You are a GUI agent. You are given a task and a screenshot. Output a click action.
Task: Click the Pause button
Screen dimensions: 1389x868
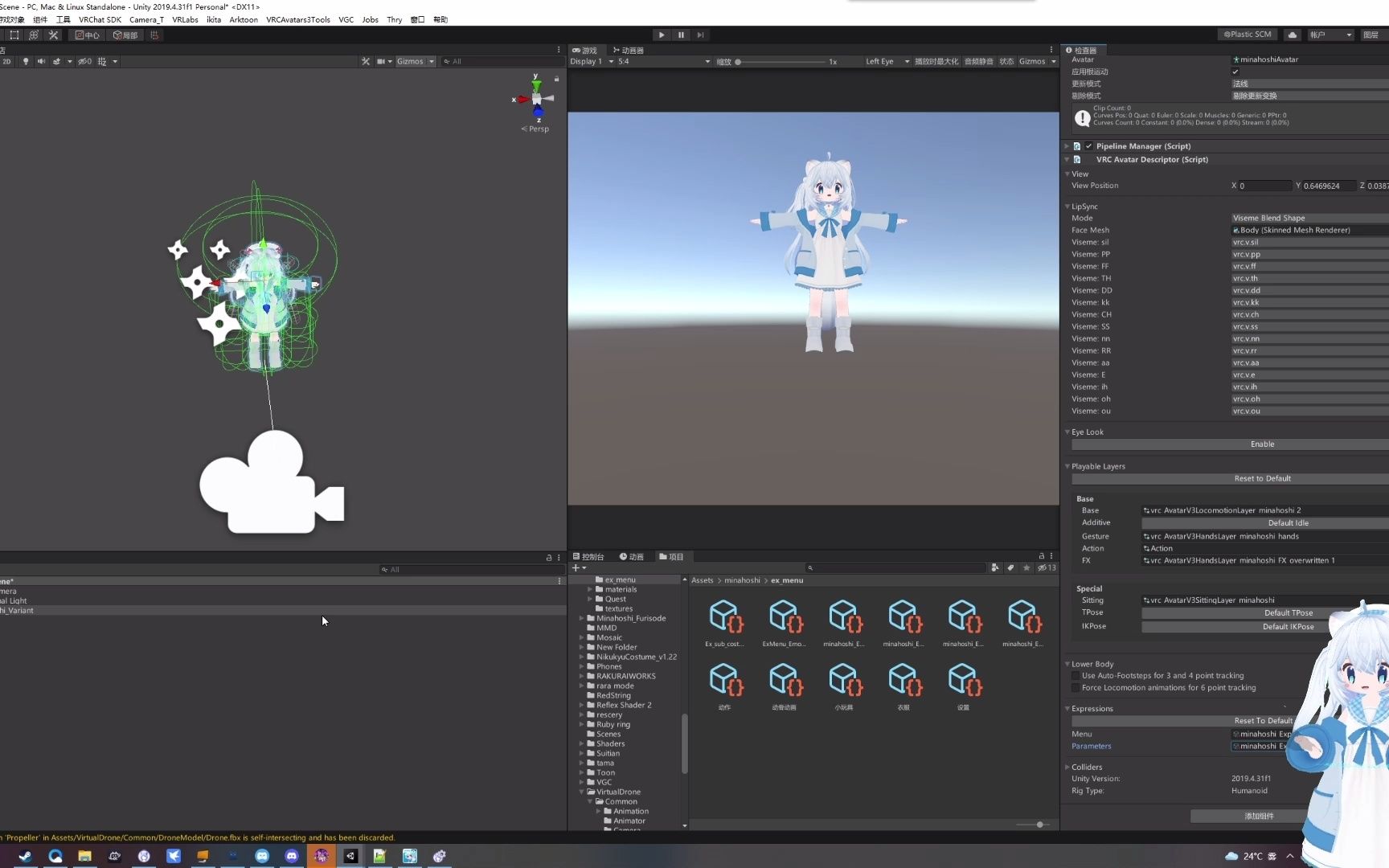(681, 35)
